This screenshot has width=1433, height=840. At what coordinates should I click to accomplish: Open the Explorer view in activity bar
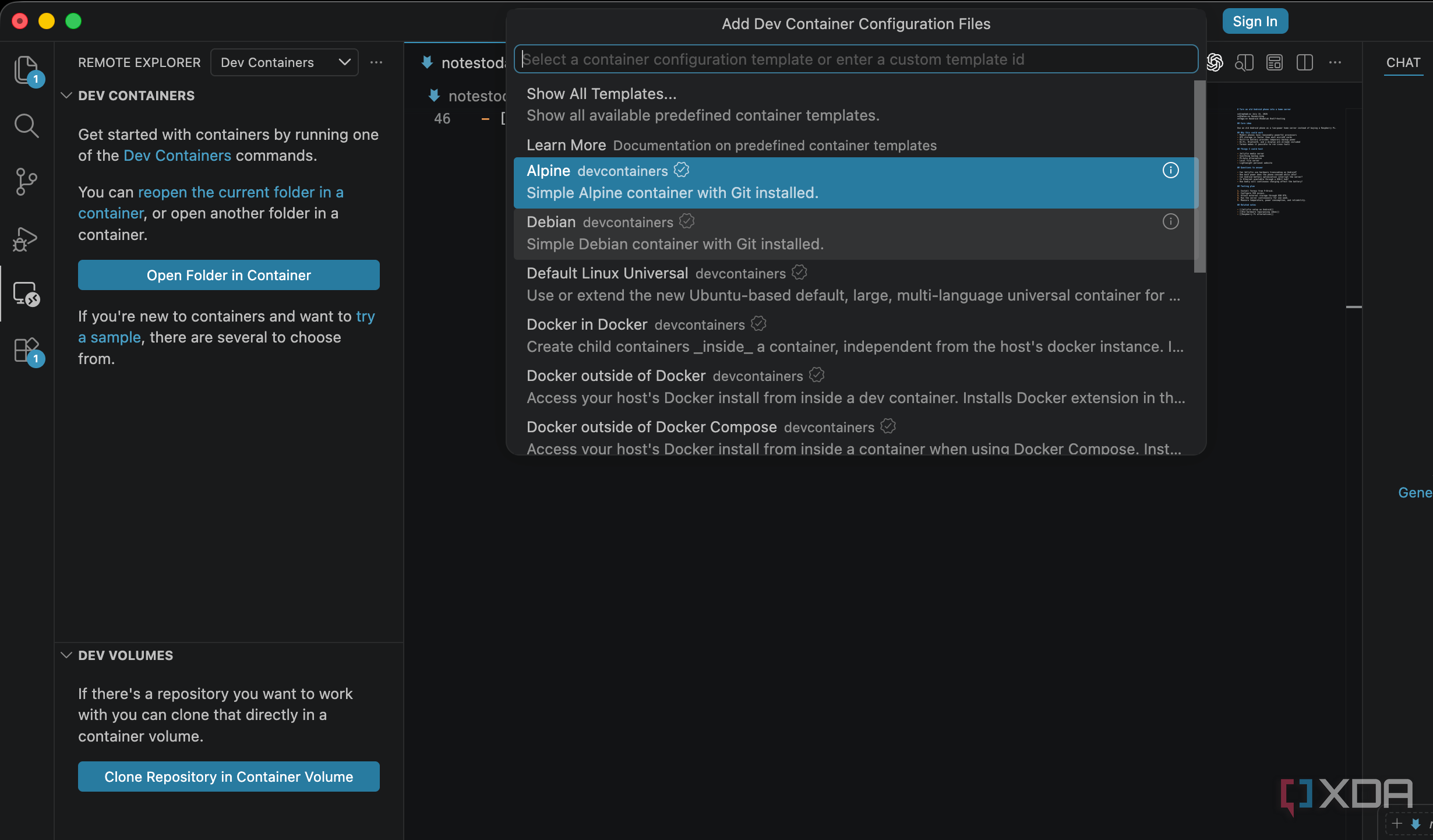pyautogui.click(x=26, y=70)
